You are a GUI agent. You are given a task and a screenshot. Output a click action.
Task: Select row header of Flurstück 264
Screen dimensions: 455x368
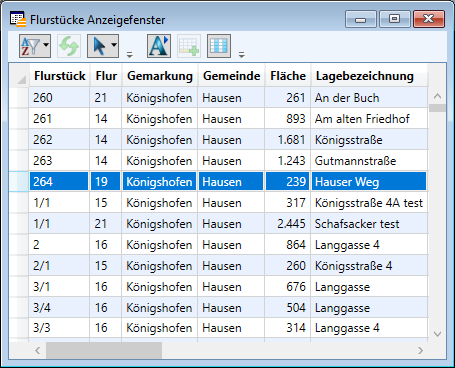pos(19,182)
